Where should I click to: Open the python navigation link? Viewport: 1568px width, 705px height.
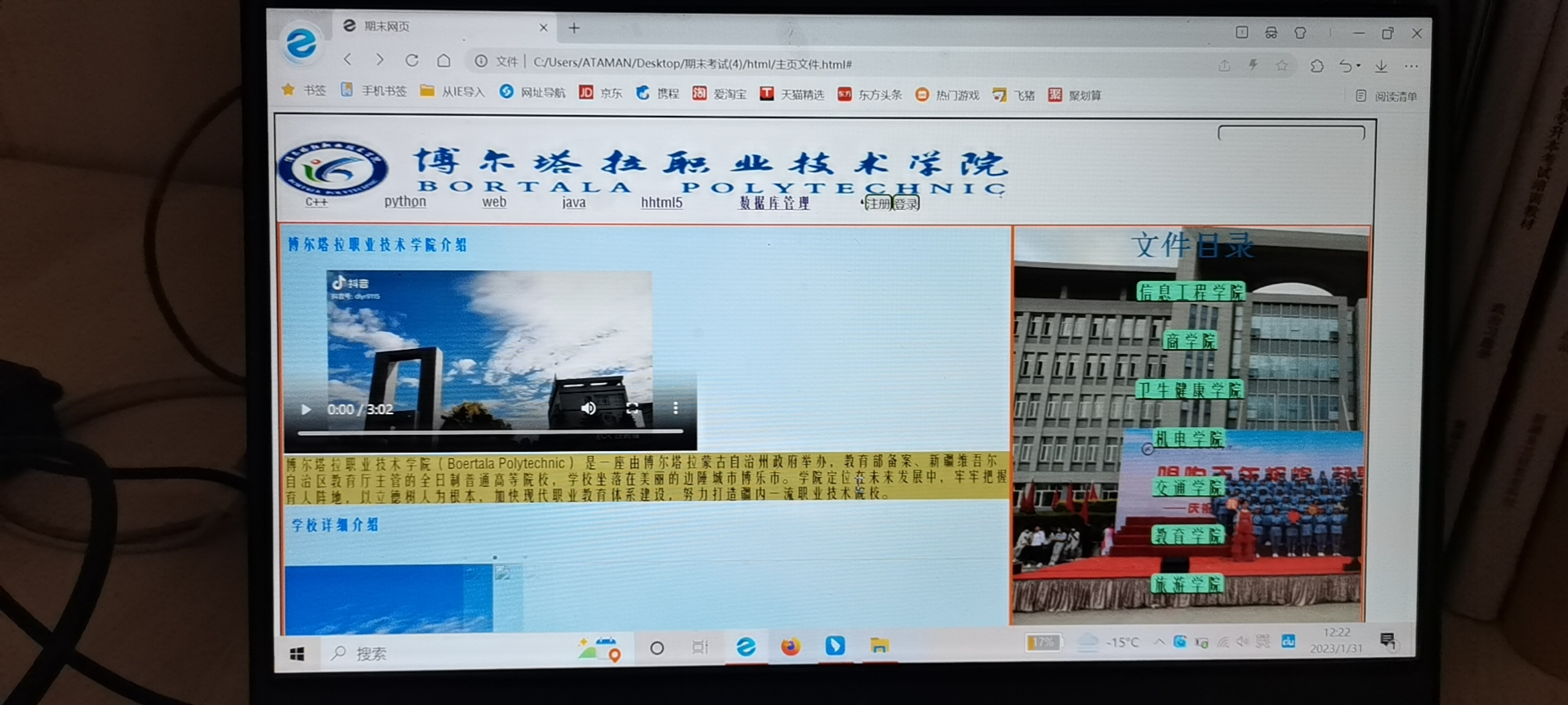[405, 201]
